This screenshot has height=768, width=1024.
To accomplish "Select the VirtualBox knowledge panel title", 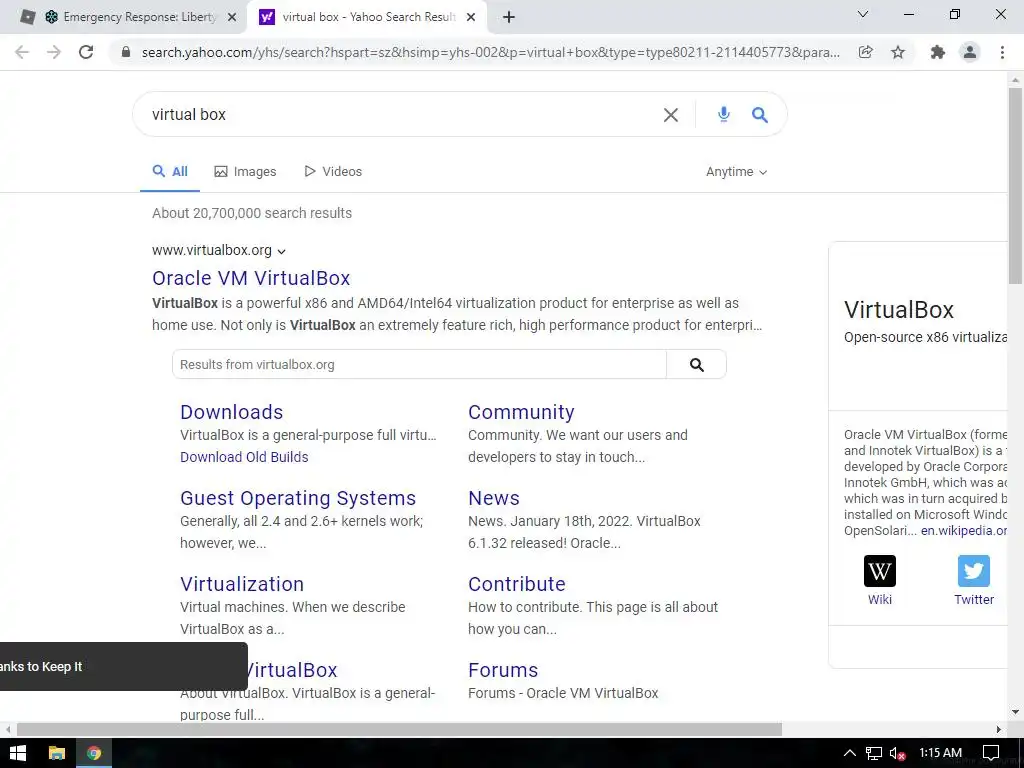I will pos(899,310).
